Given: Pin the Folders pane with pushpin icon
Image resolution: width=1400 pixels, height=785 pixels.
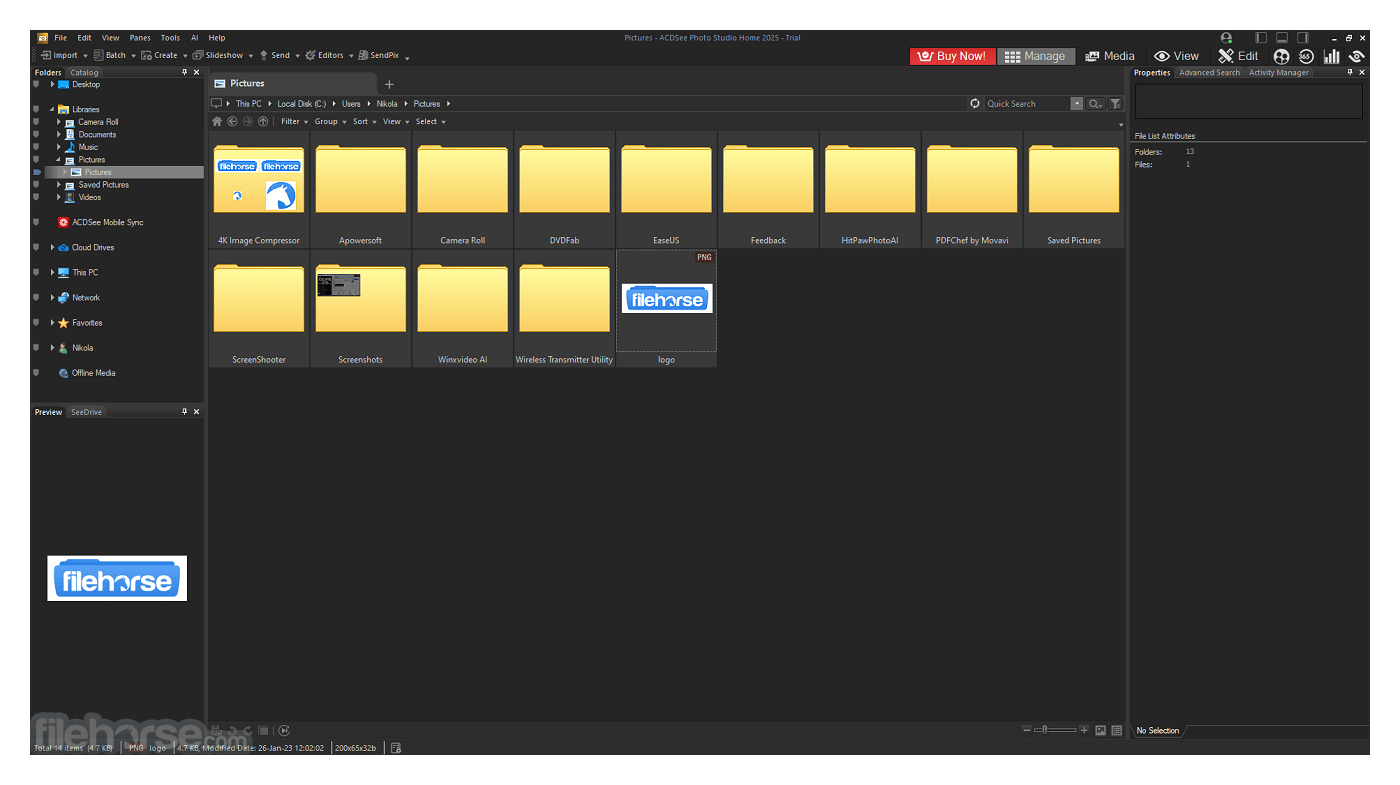Looking at the screenshot, I should [184, 73].
